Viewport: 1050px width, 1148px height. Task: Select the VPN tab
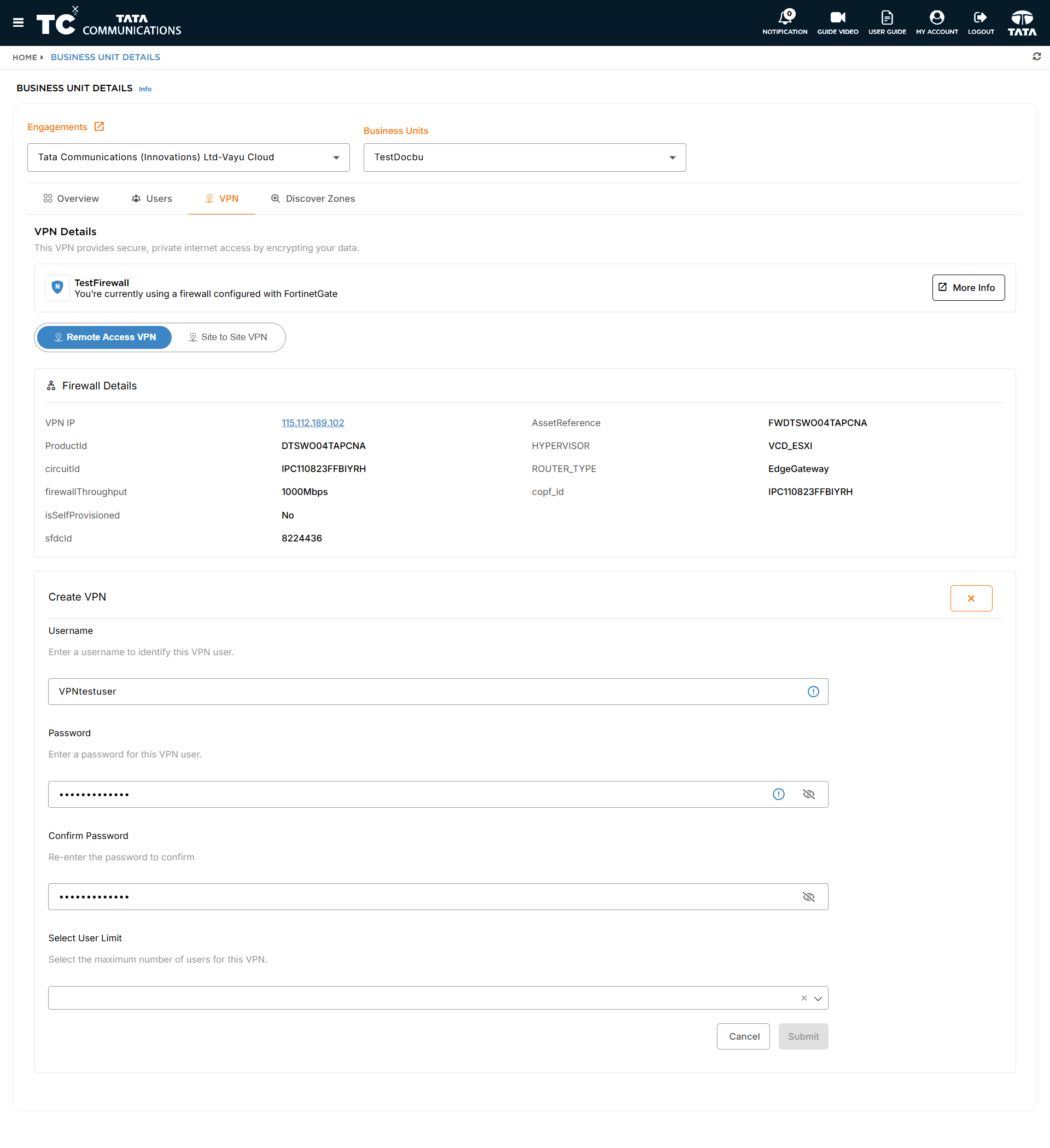point(221,199)
